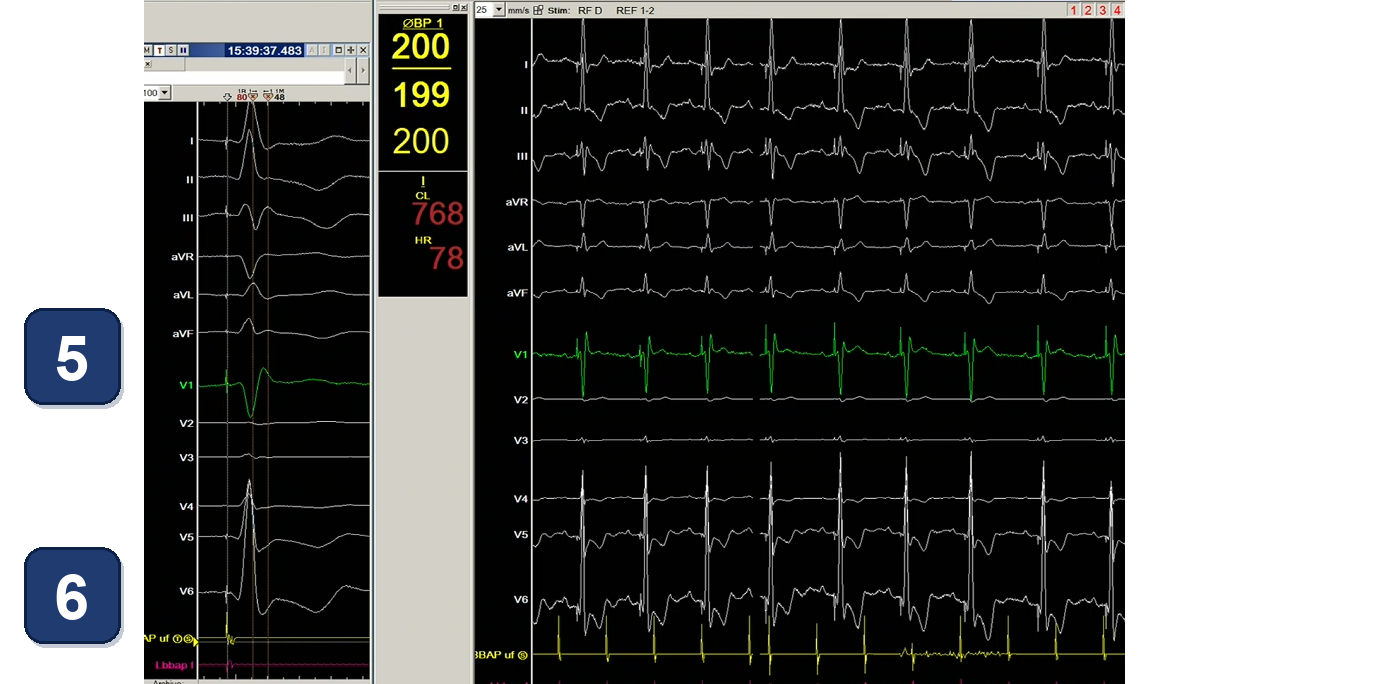Viewport: 1385px width, 684px height.
Task: Select lead II label in real-time window
Action: tap(523, 110)
